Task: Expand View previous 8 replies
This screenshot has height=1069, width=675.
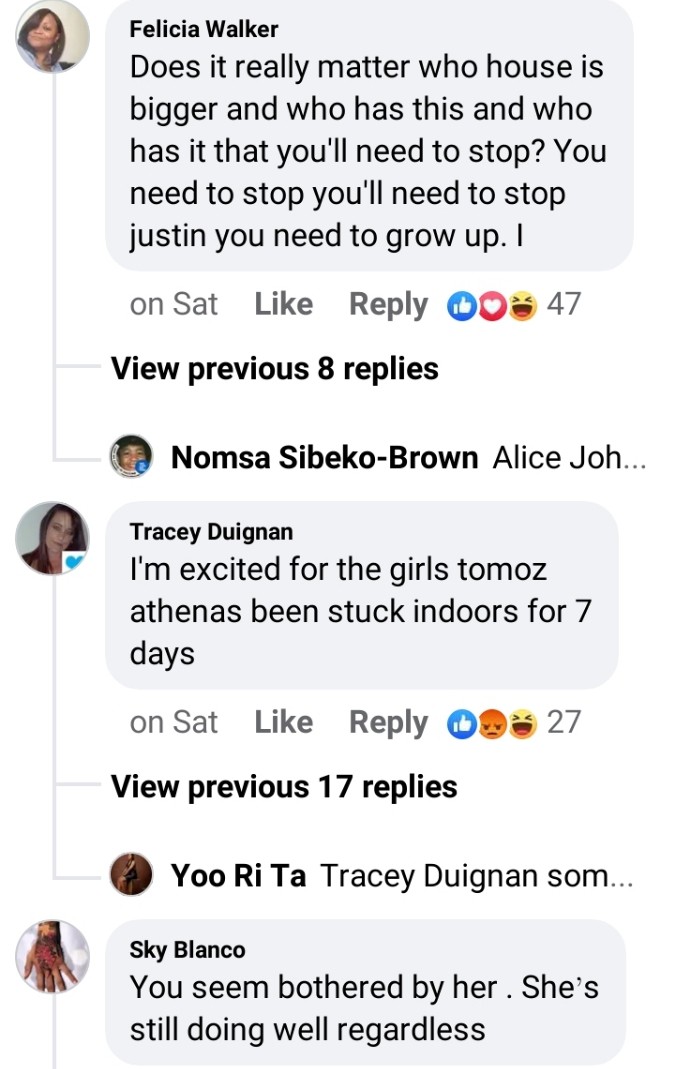Action: [x=274, y=369]
